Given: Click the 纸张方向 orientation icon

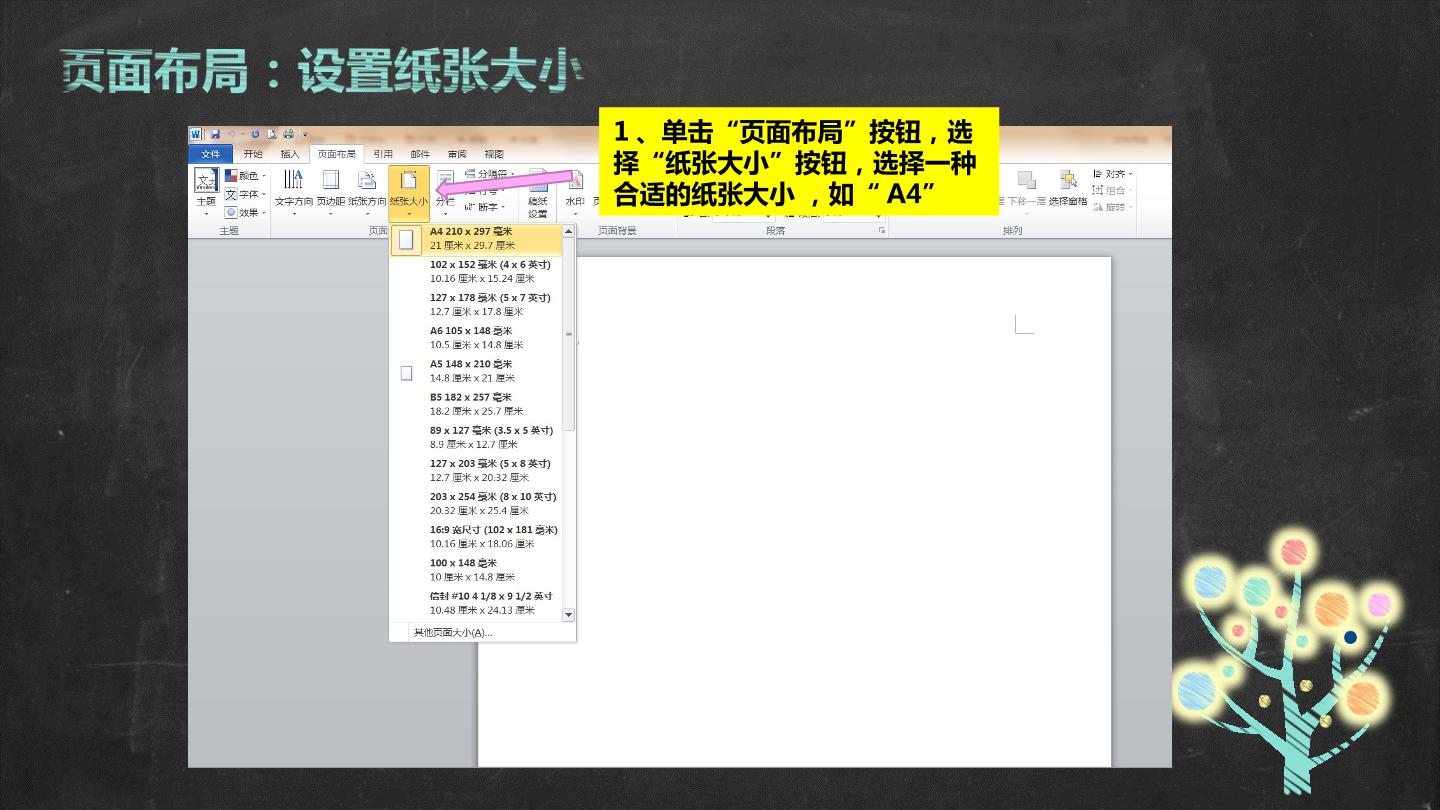Looking at the screenshot, I should [367, 192].
